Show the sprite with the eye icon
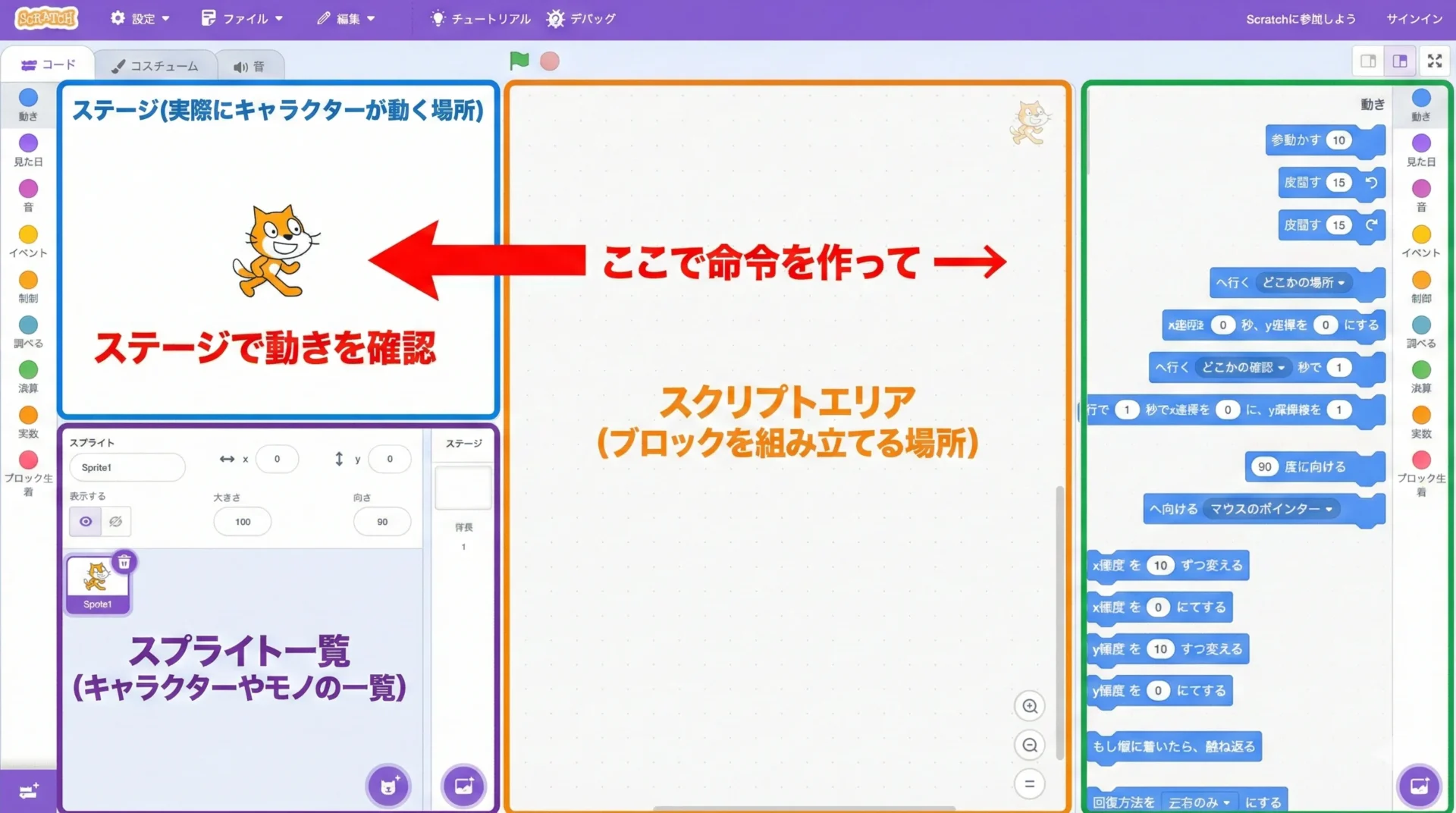The image size is (1456, 813). 86,522
